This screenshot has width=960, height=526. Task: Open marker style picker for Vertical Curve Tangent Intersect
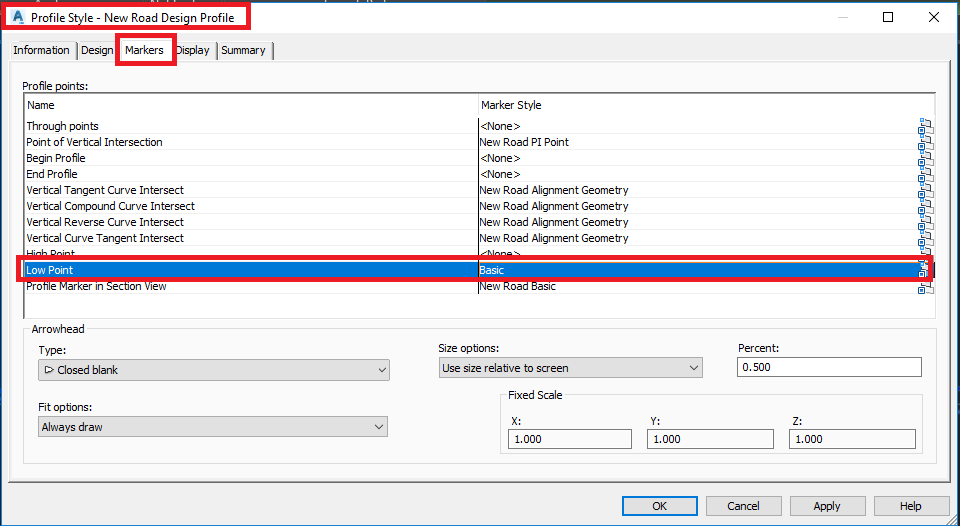925,239
